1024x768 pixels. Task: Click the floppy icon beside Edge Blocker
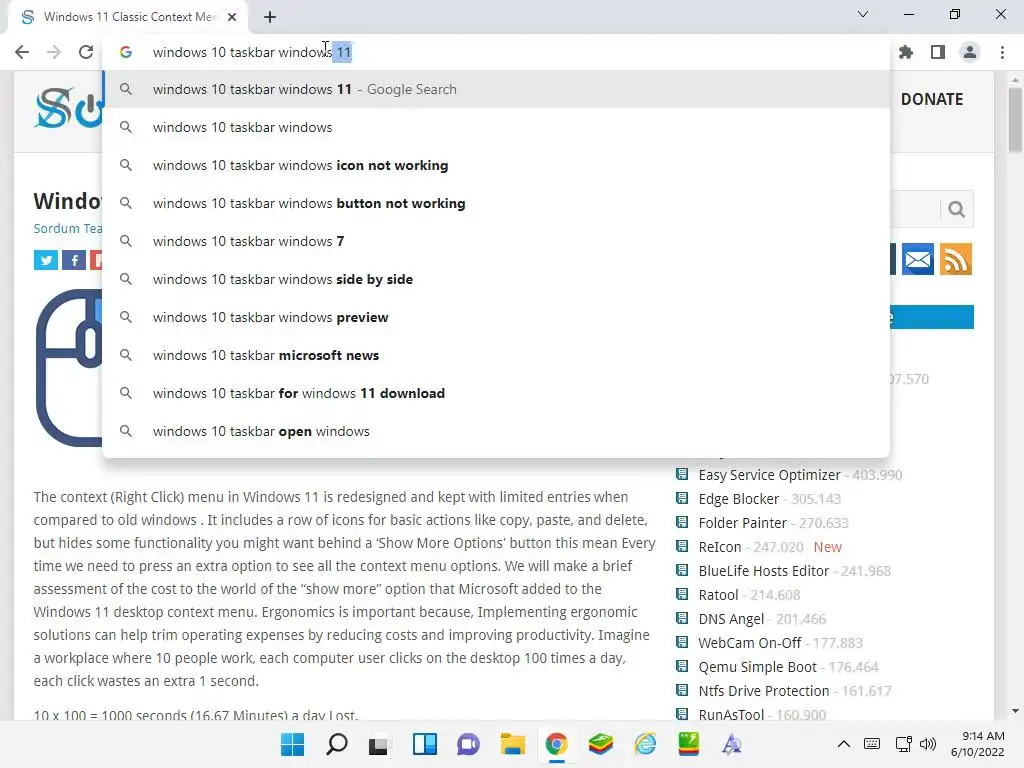coord(682,498)
